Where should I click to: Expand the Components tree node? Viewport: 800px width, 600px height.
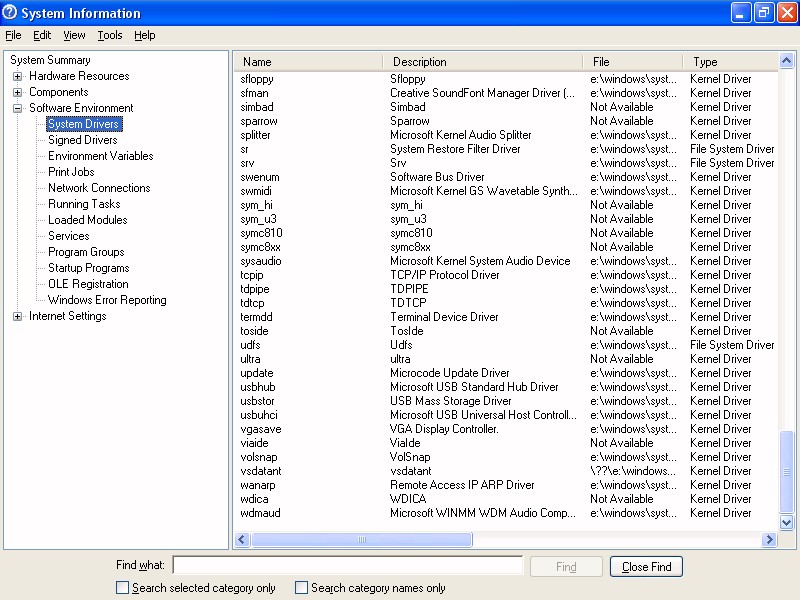[x=18, y=92]
